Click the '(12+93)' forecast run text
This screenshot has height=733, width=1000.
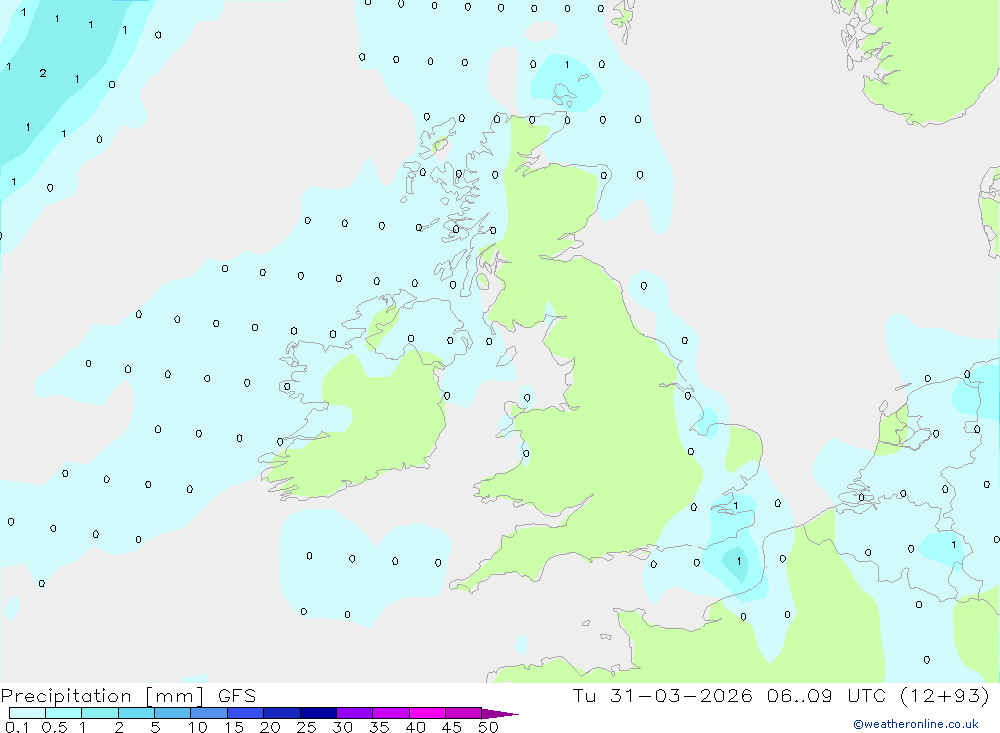pos(945,695)
